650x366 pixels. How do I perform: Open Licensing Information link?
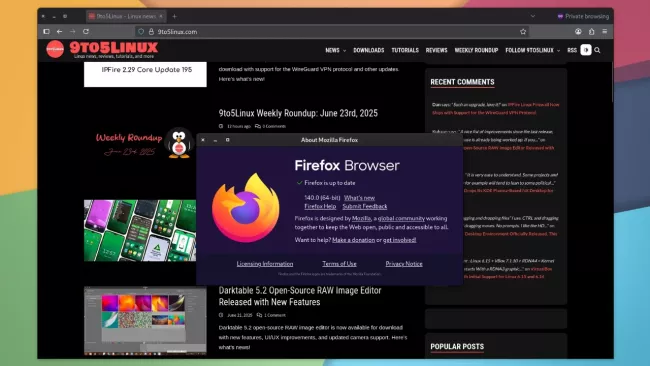click(x=265, y=264)
